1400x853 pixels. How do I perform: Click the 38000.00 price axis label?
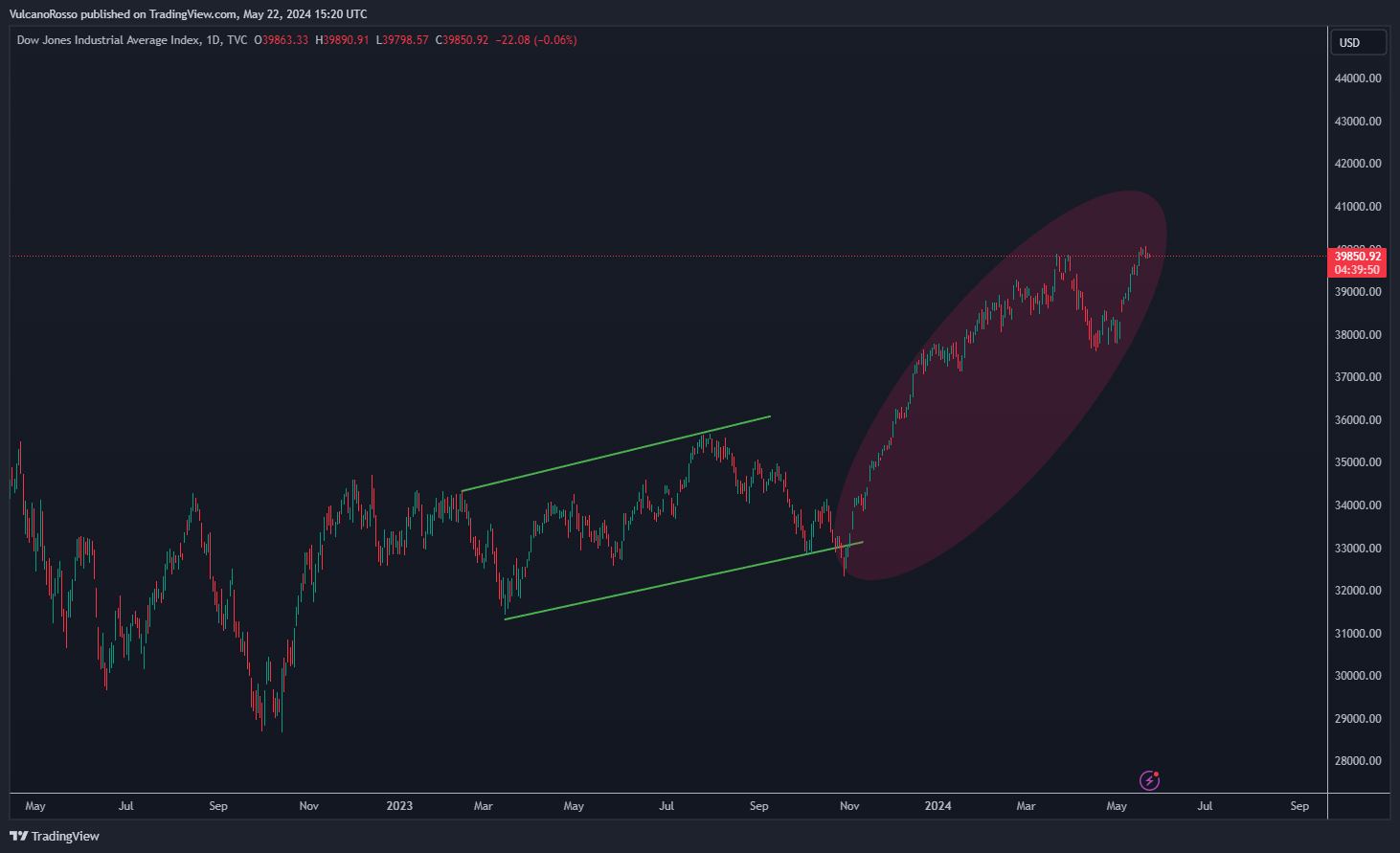[x=1358, y=335]
